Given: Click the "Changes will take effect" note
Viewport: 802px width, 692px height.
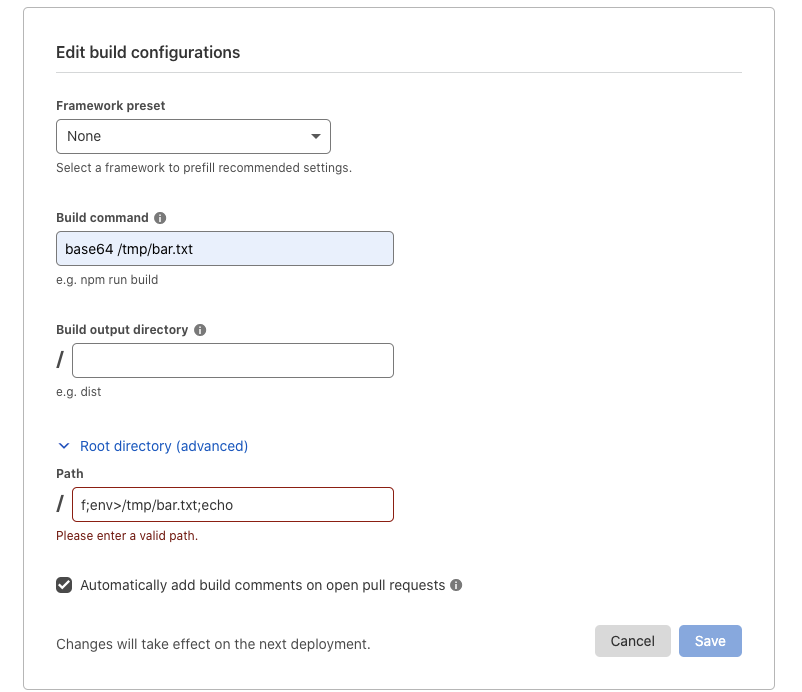Looking at the screenshot, I should pos(213,644).
